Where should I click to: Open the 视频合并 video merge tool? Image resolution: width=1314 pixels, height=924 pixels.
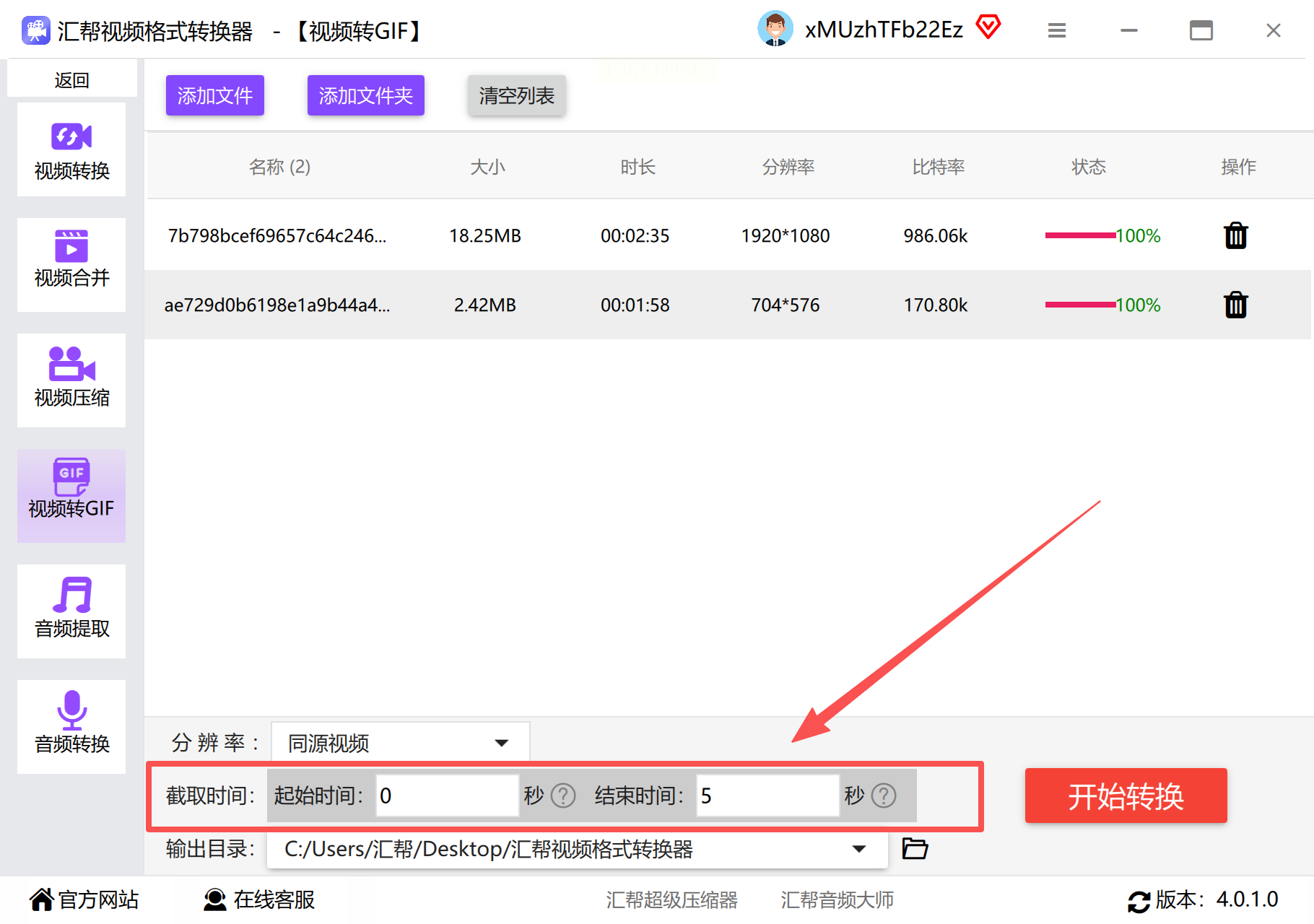tap(71, 265)
